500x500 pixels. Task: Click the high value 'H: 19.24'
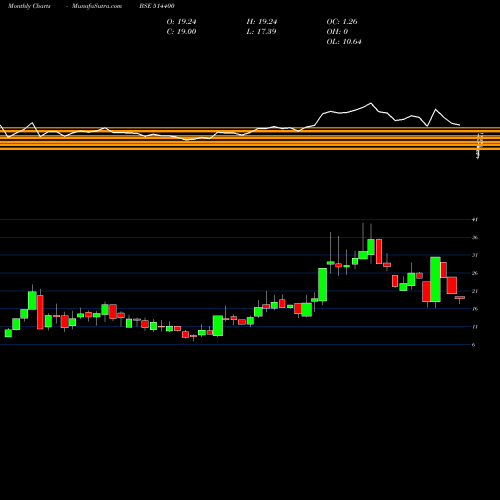pos(262,22)
